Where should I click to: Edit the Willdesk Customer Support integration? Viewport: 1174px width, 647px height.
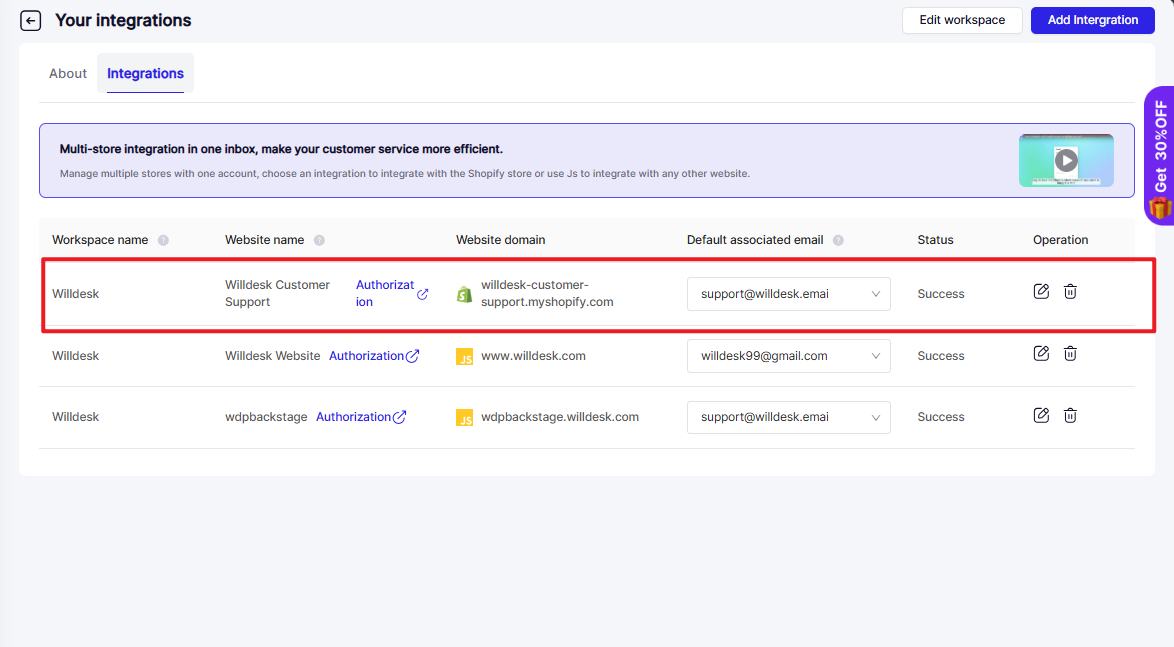coord(1041,291)
